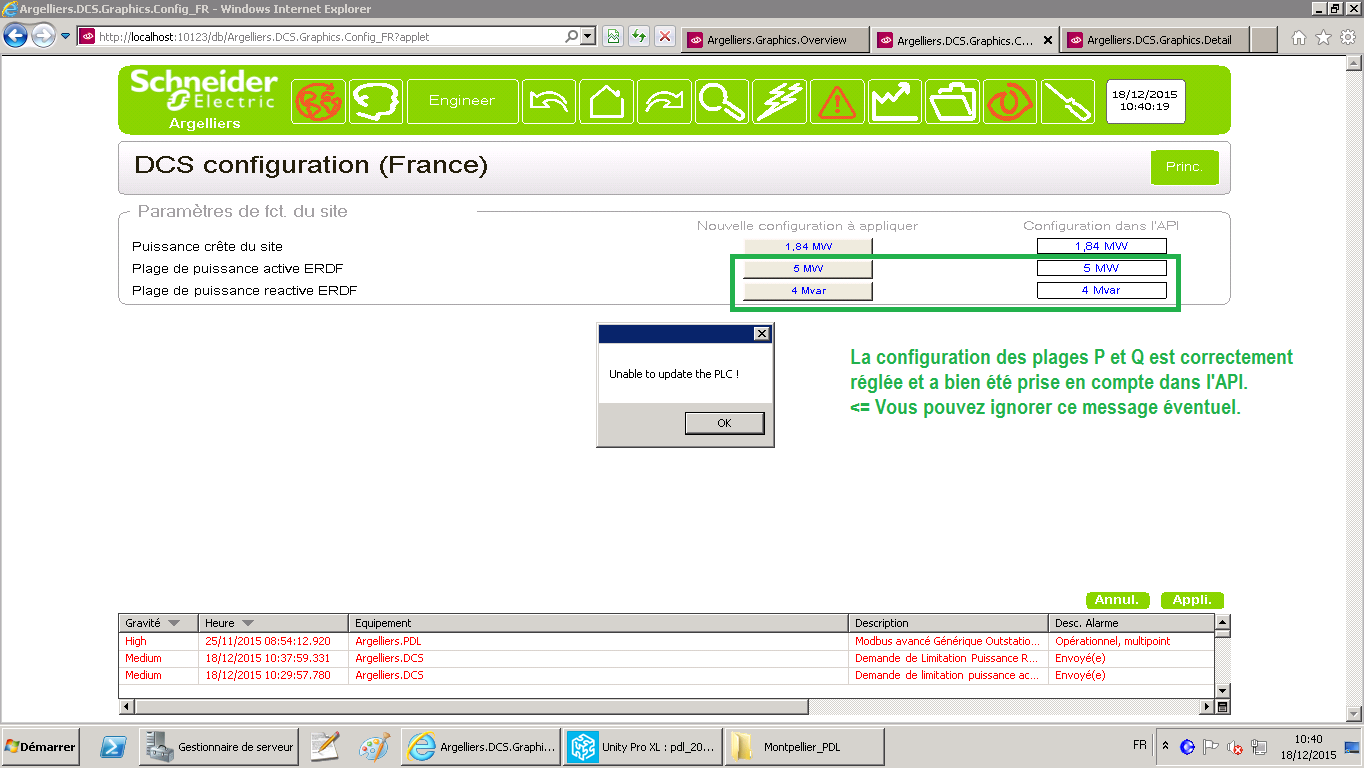
Task: Click the Appli. button
Action: click(x=1192, y=600)
